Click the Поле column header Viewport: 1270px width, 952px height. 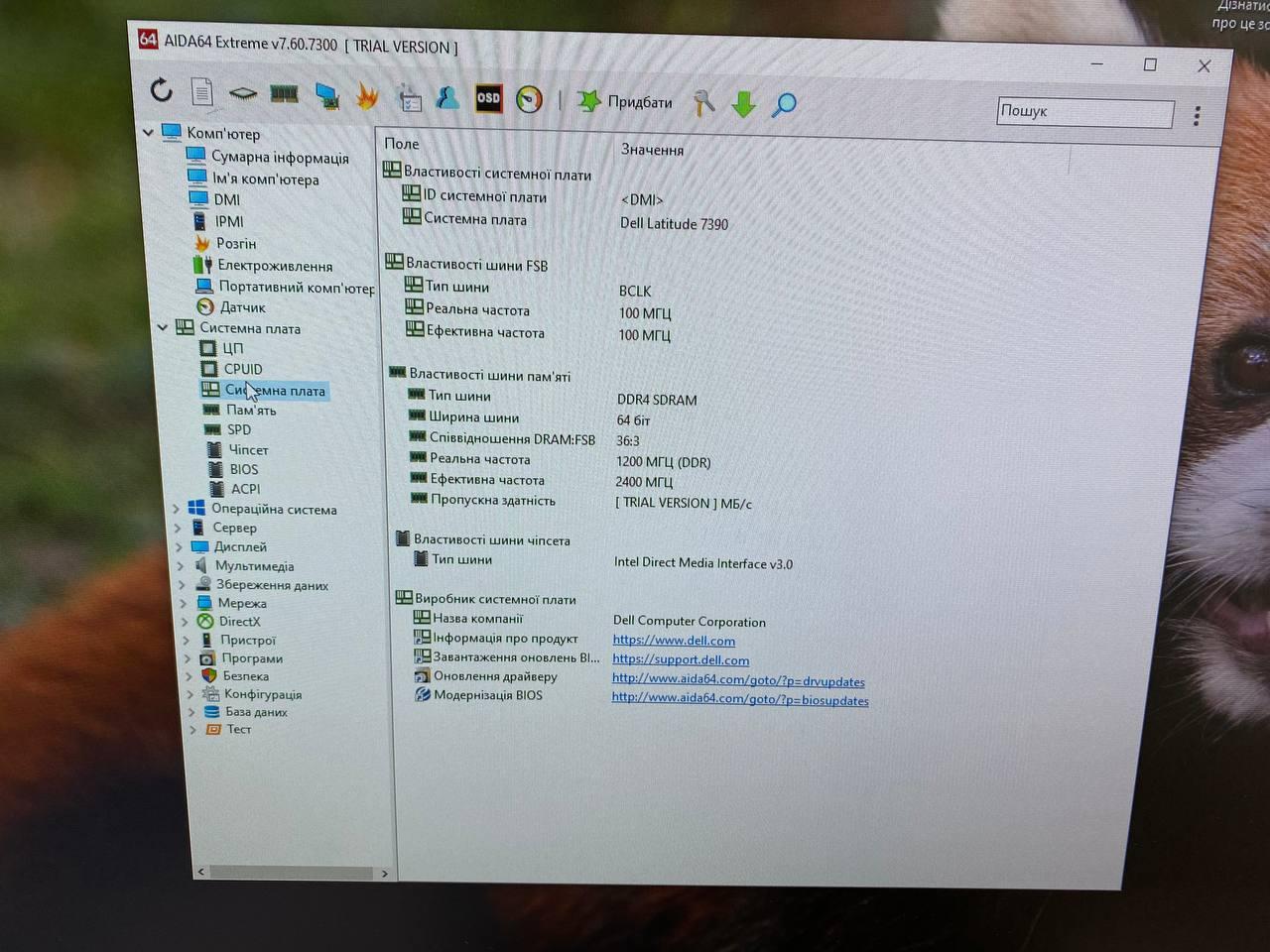coord(402,144)
